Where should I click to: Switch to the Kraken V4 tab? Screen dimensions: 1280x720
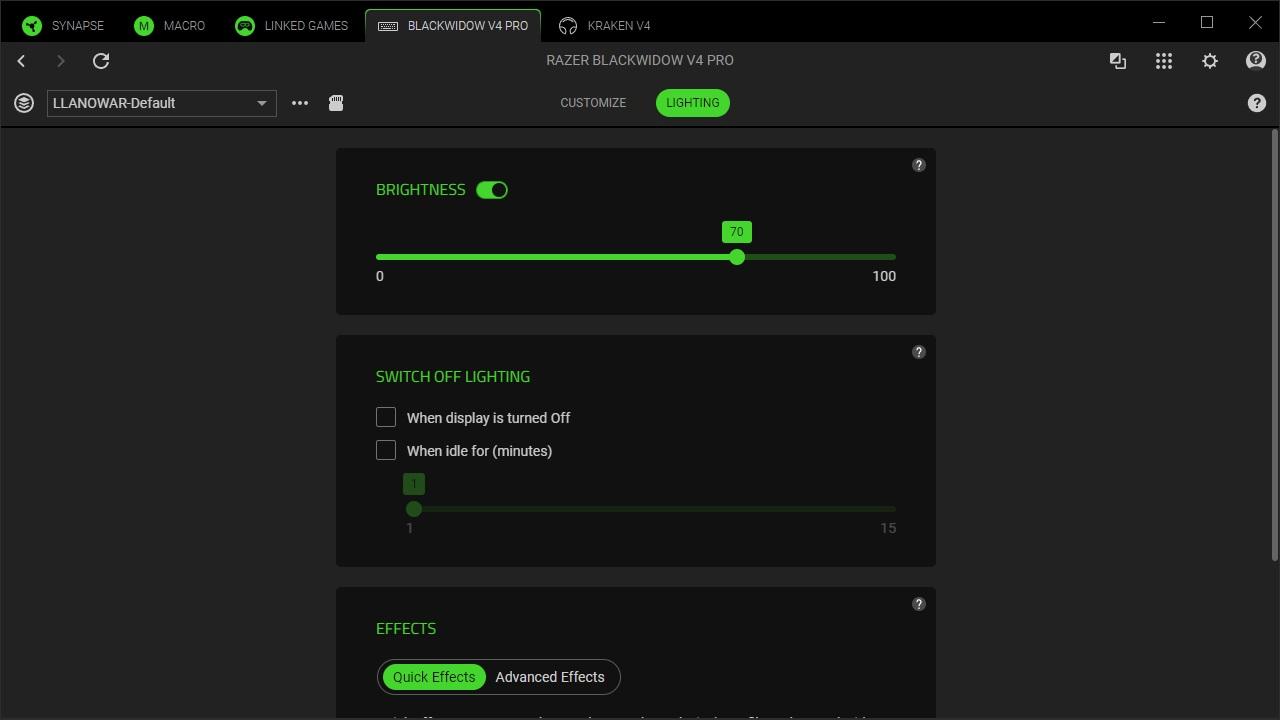(x=605, y=25)
